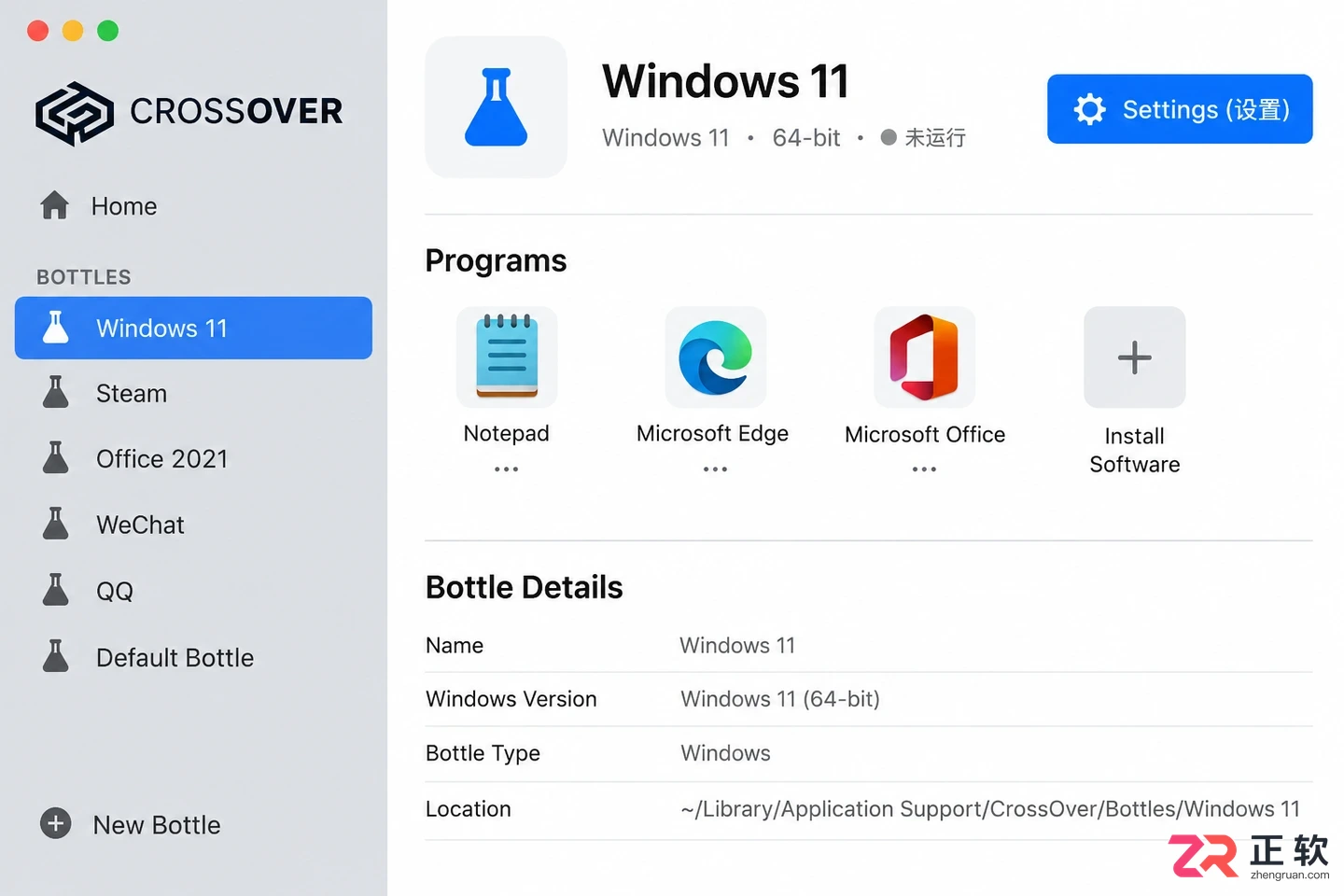Click the flask icon beside QQ
This screenshot has width=1344, height=896.
tap(56, 590)
